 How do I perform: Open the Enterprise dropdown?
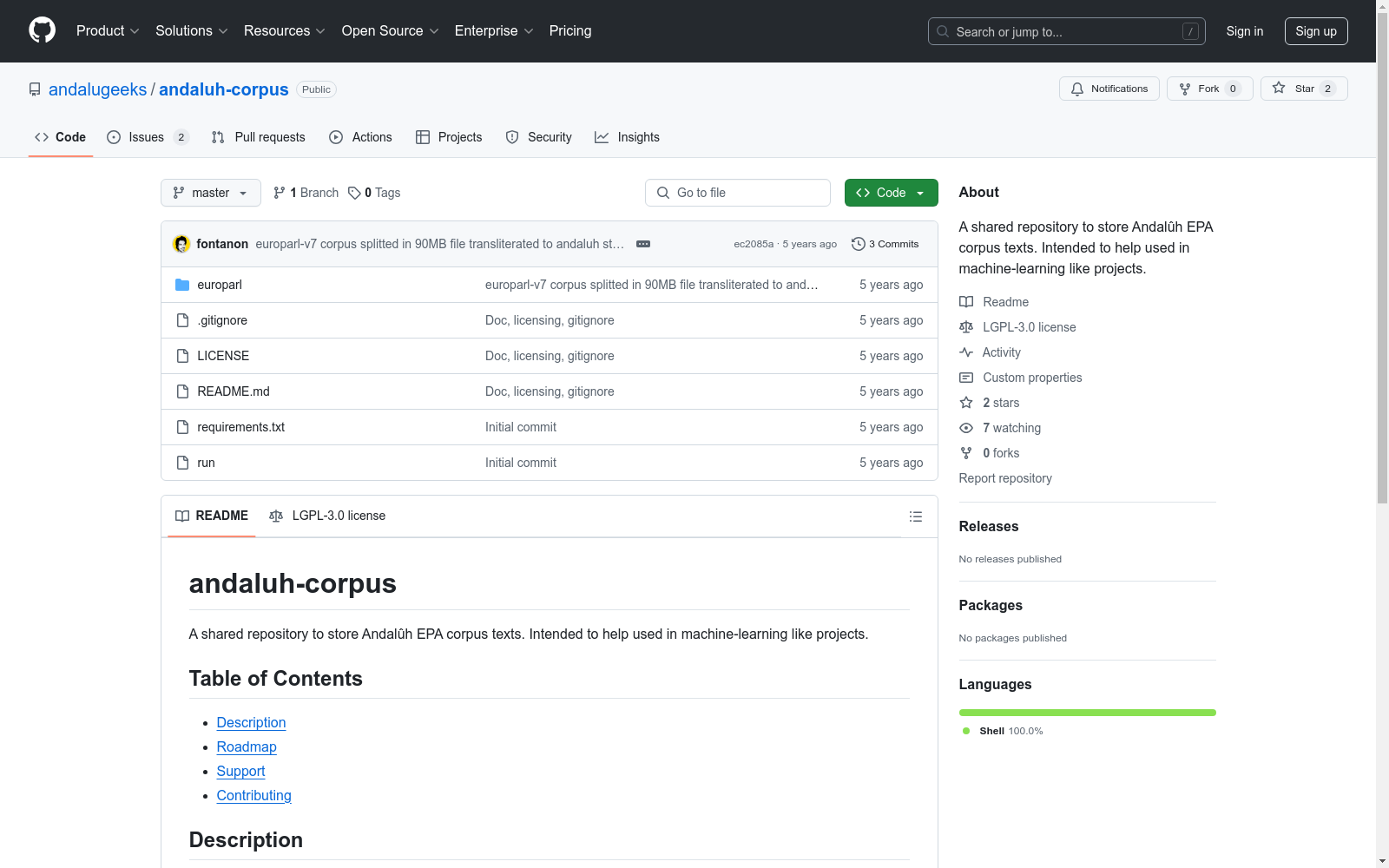494,30
